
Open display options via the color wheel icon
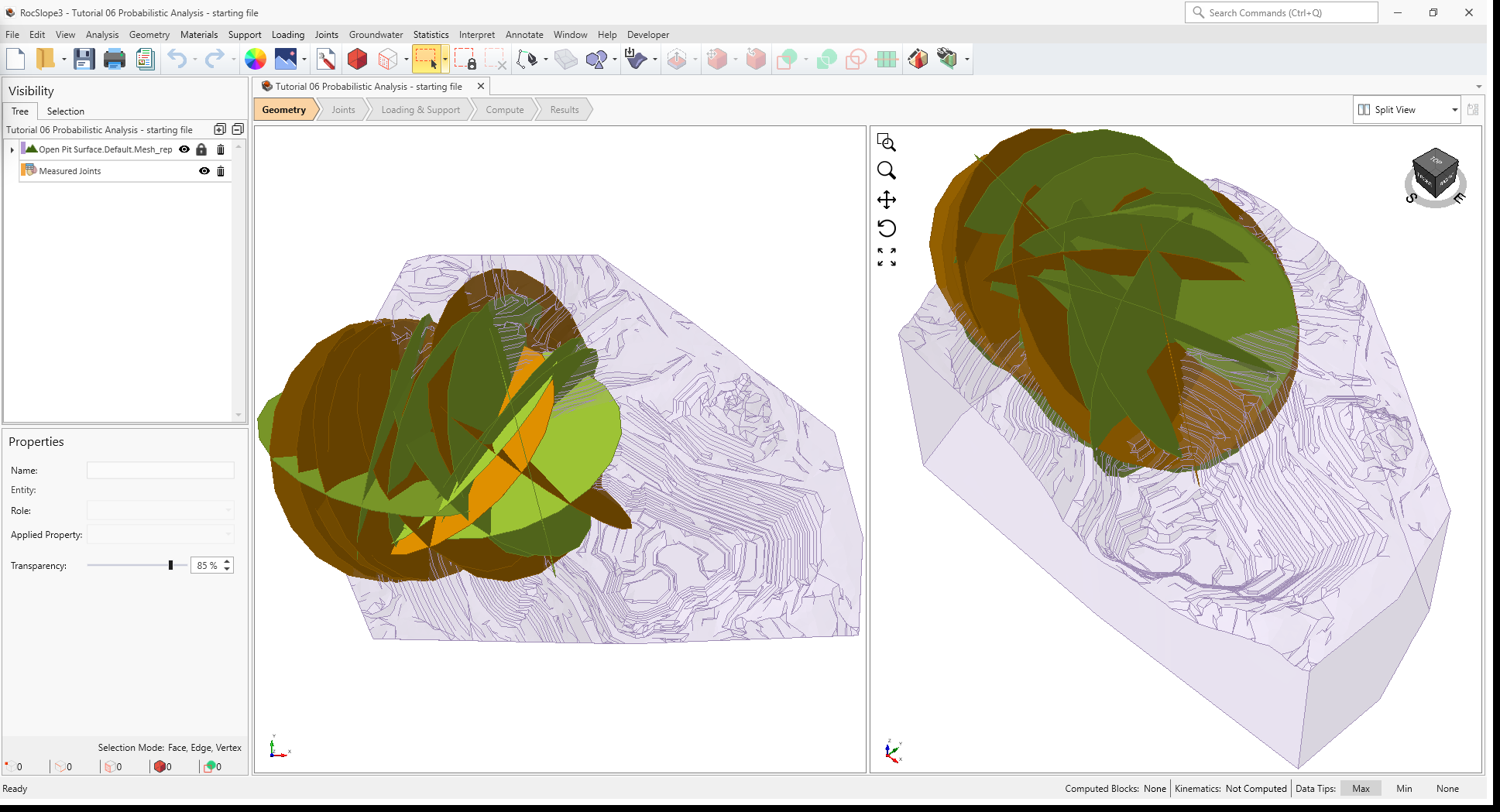[255, 59]
